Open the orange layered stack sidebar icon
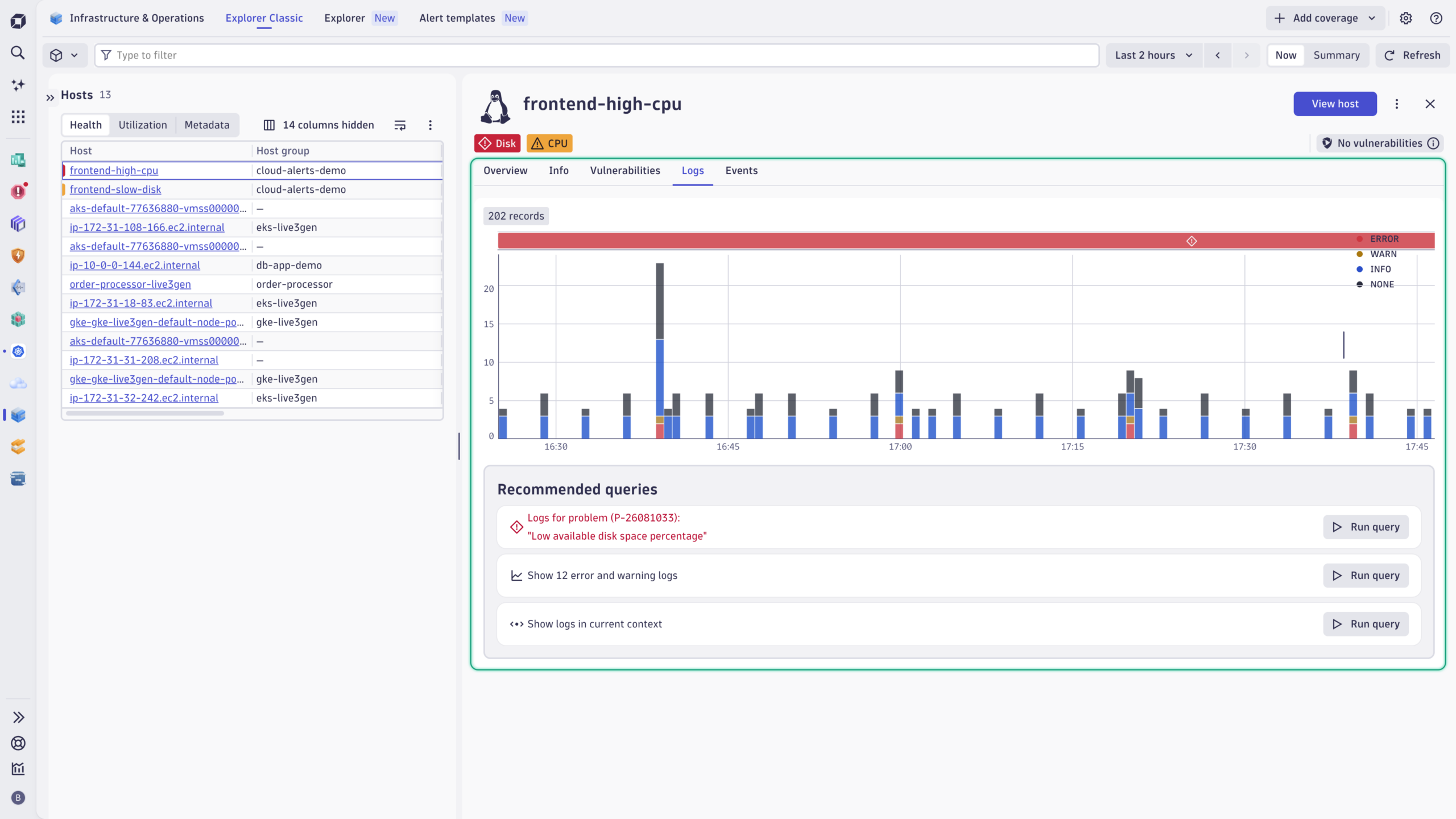Image resolution: width=1456 pixels, height=819 pixels. (18, 446)
